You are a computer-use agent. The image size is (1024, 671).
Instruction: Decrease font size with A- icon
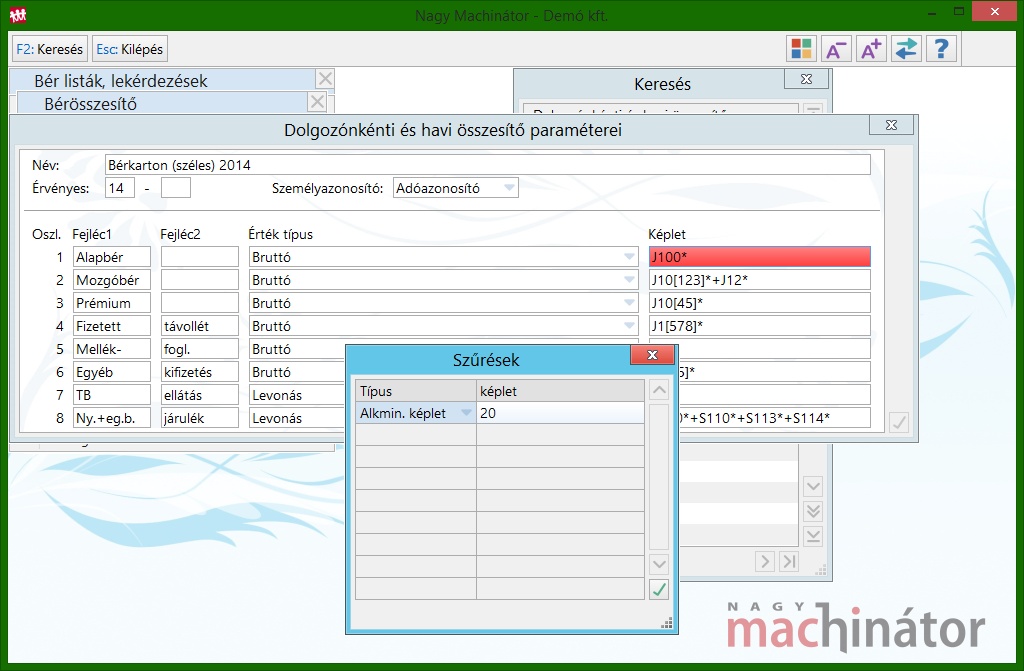pos(836,49)
